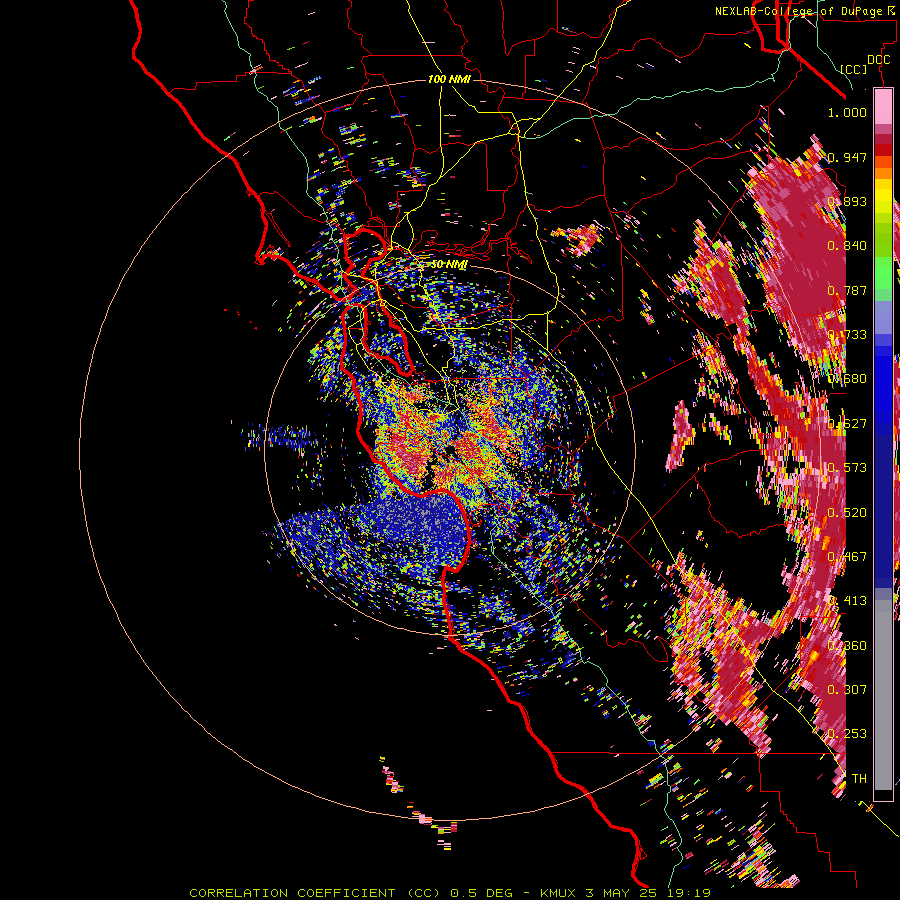
Task: Click the DCC label above the color bar
Action: click(x=878, y=60)
